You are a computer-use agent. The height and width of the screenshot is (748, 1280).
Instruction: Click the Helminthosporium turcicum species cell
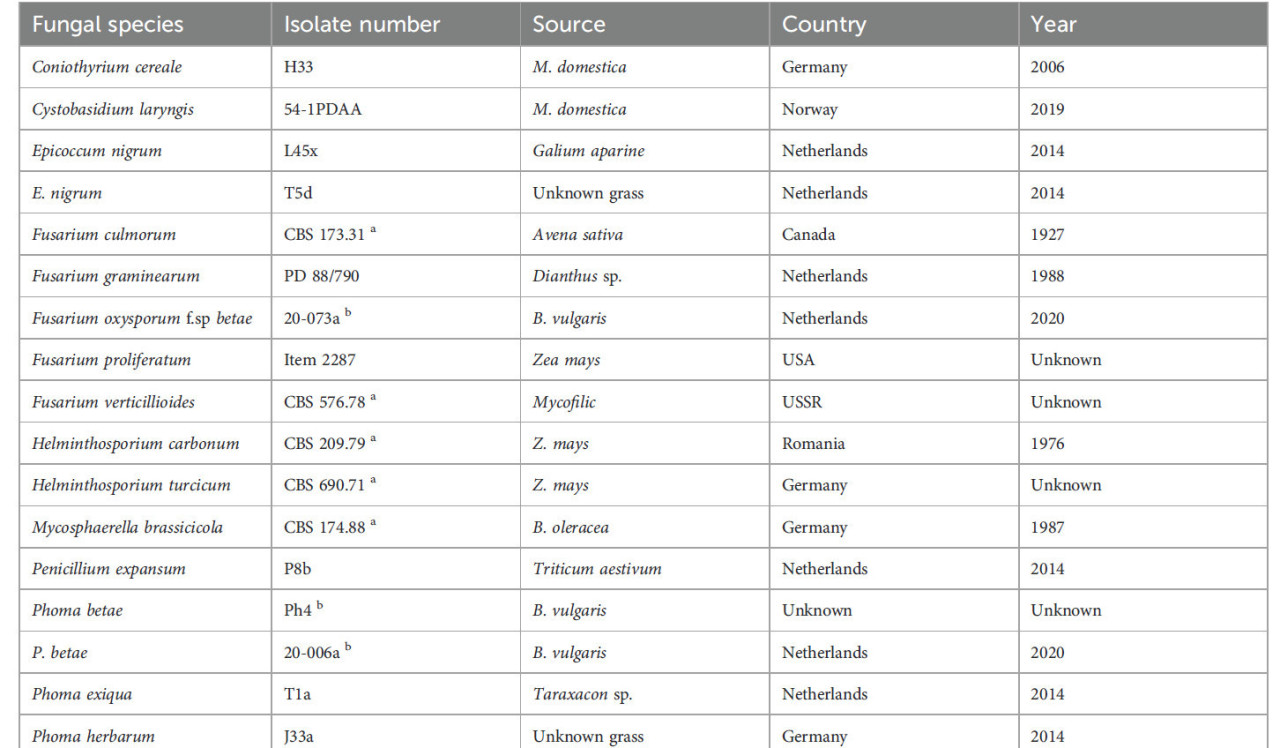point(131,485)
